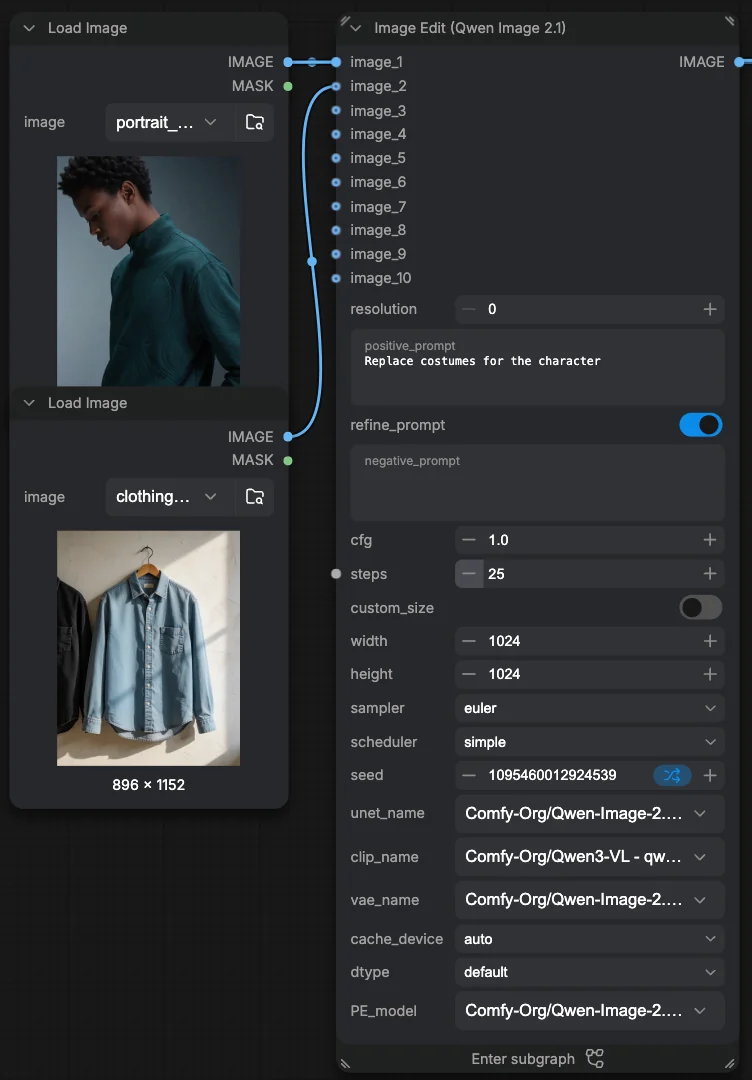Collapse the bottom Load Image node
This screenshot has width=752, height=1080.
[x=29, y=403]
